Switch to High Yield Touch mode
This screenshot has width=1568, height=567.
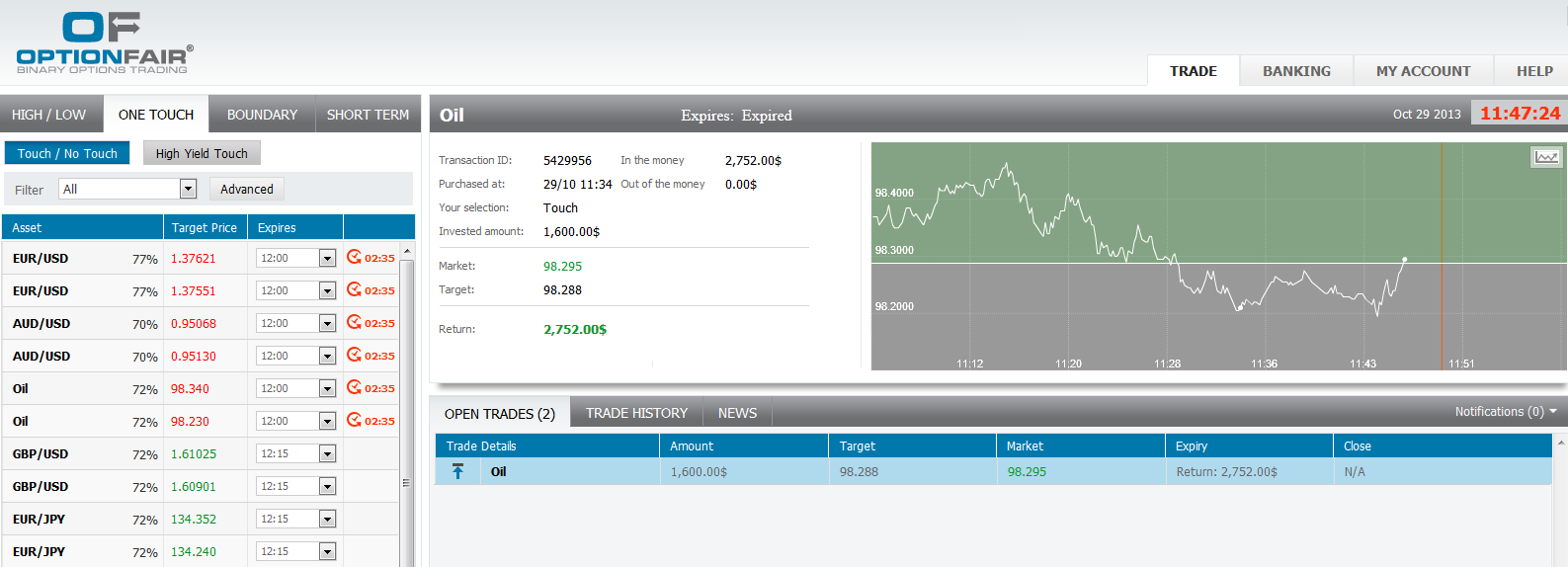[202, 153]
